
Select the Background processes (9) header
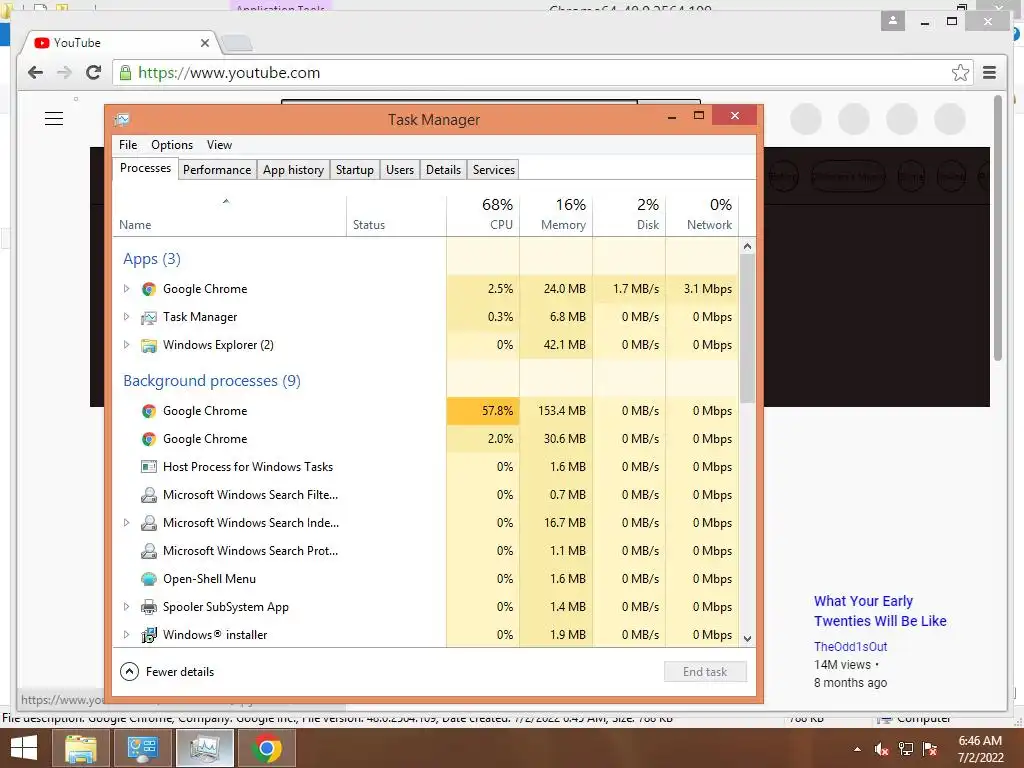point(212,381)
